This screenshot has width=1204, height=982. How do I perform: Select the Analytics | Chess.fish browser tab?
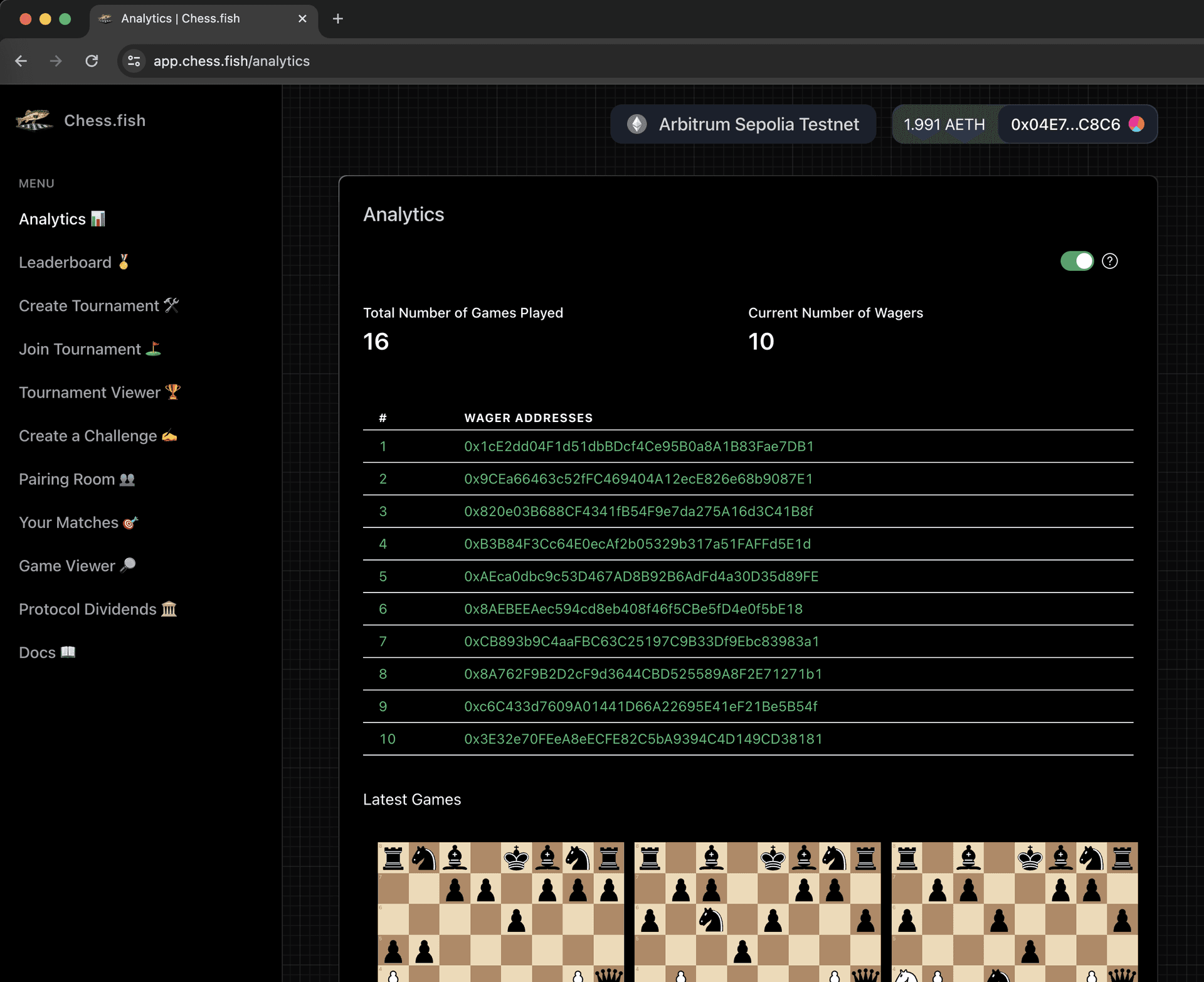(203, 19)
